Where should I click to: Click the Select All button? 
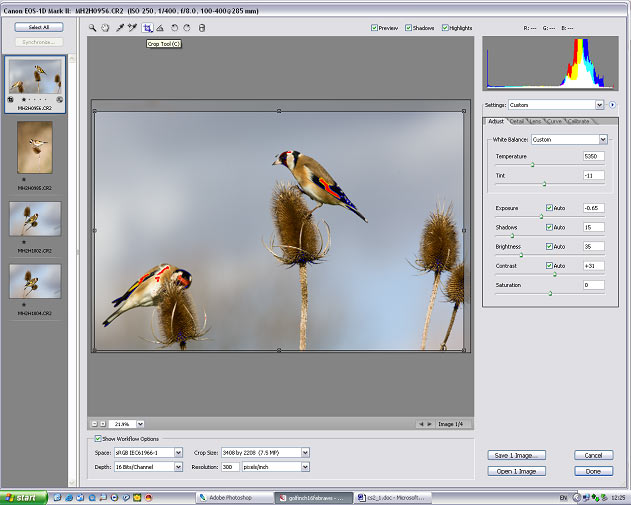tap(39, 27)
